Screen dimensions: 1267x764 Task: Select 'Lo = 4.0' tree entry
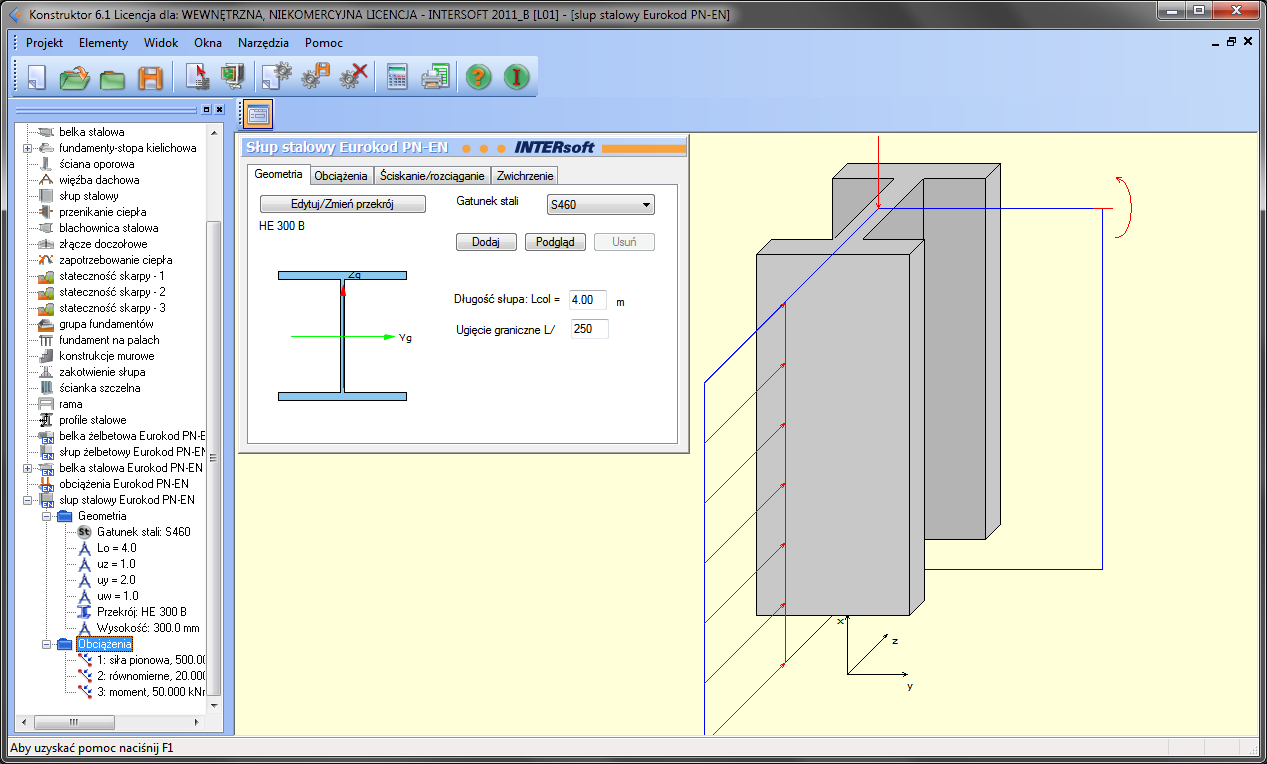pyautogui.click(x=117, y=548)
